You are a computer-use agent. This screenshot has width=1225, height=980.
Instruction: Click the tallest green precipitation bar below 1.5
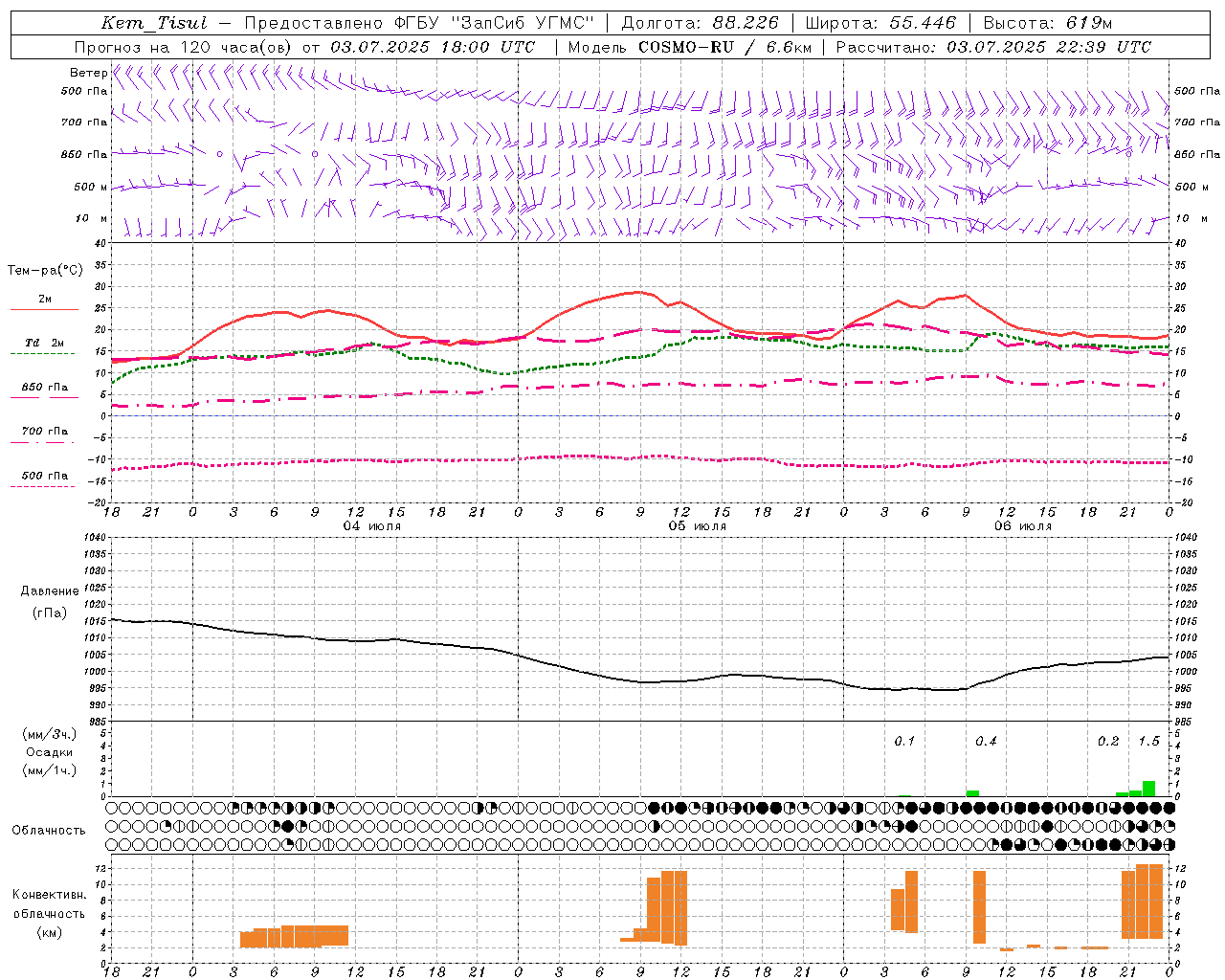[1148, 789]
